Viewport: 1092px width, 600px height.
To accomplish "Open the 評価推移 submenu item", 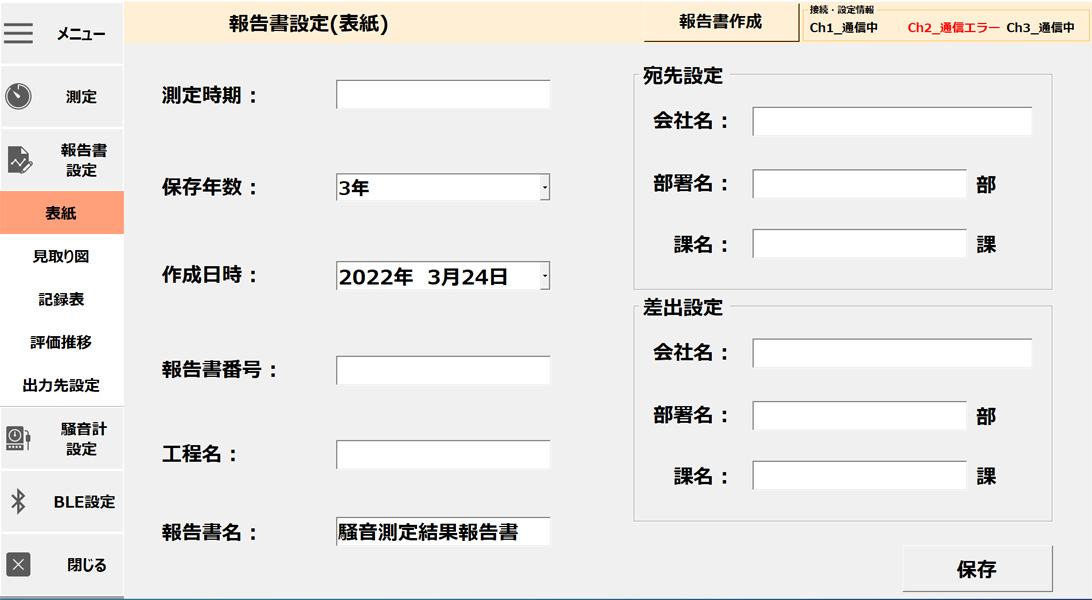I will 62,342.
